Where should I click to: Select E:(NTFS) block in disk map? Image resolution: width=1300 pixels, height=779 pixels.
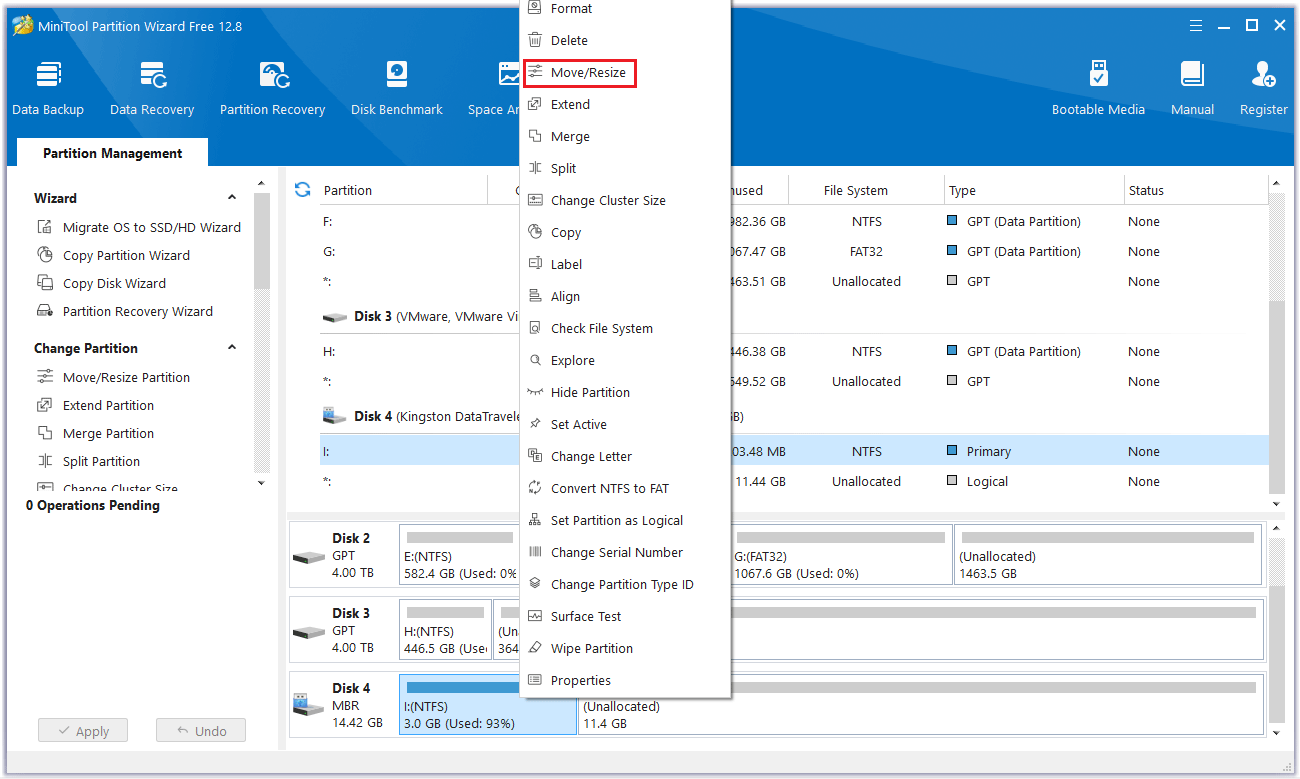(460, 556)
